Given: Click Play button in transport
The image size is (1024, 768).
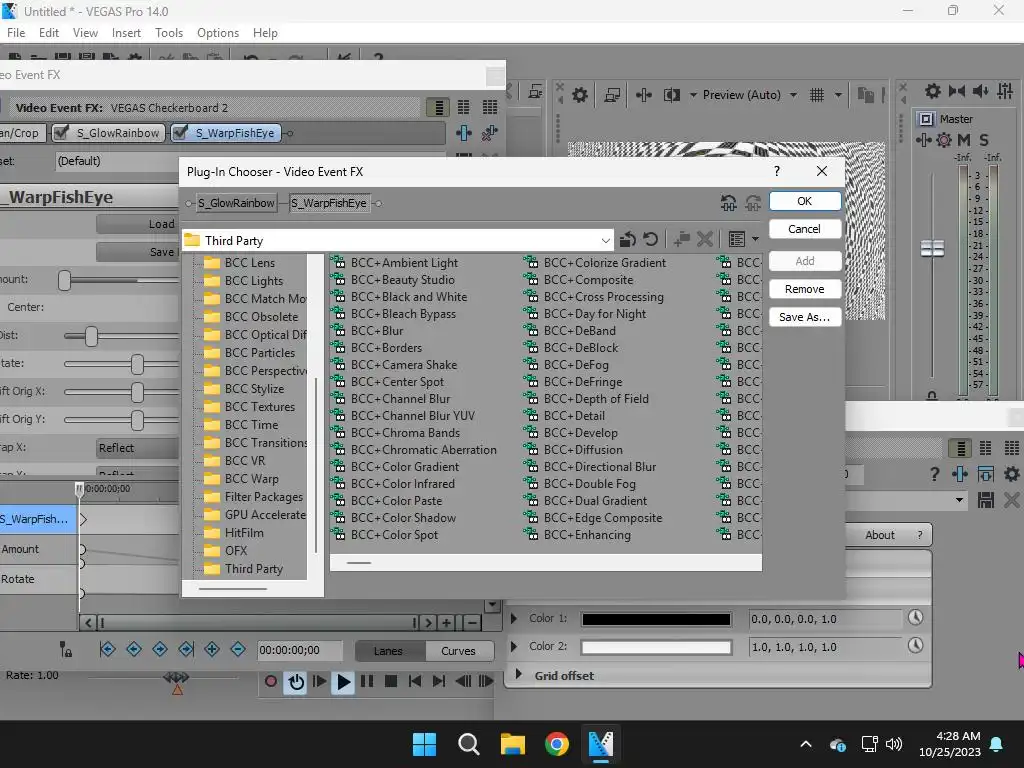Looking at the screenshot, I should pyautogui.click(x=342, y=682).
